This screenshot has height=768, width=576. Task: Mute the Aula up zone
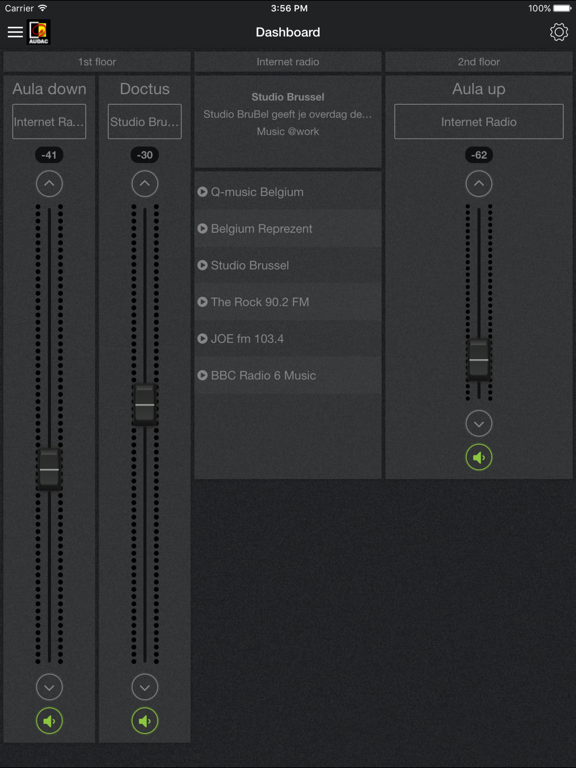point(479,457)
